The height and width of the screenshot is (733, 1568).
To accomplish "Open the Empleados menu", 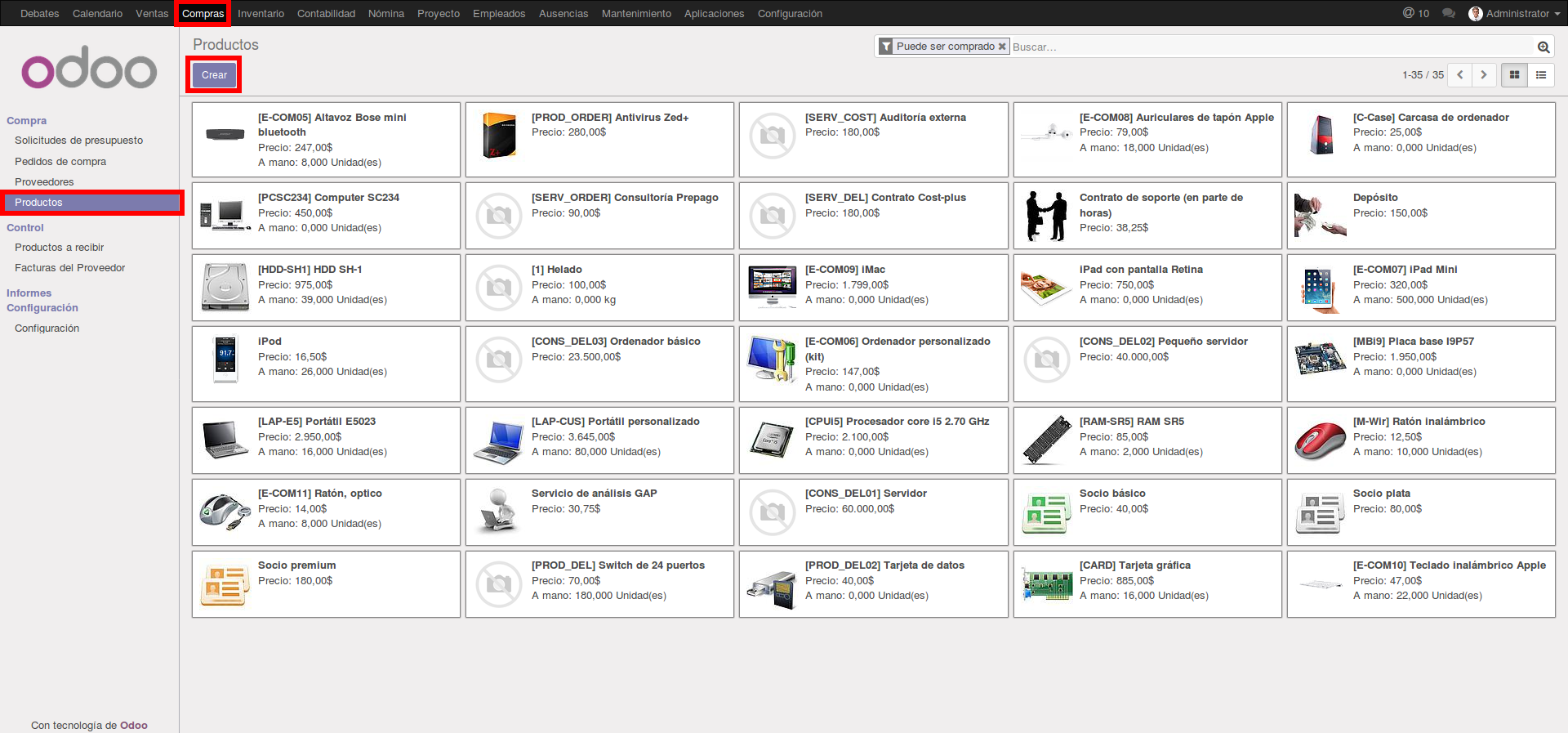I will tap(499, 14).
